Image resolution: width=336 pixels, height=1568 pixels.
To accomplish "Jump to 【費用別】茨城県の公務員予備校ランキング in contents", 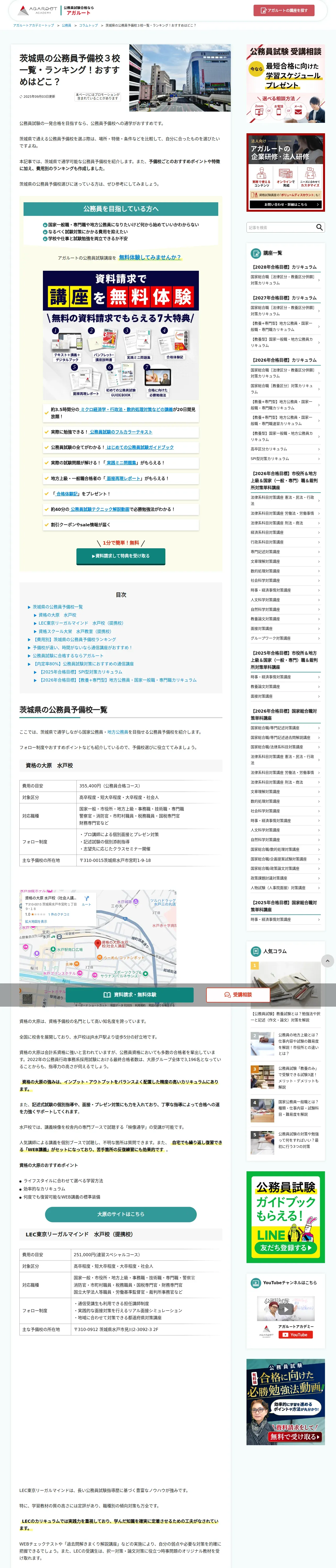I will (74, 640).
